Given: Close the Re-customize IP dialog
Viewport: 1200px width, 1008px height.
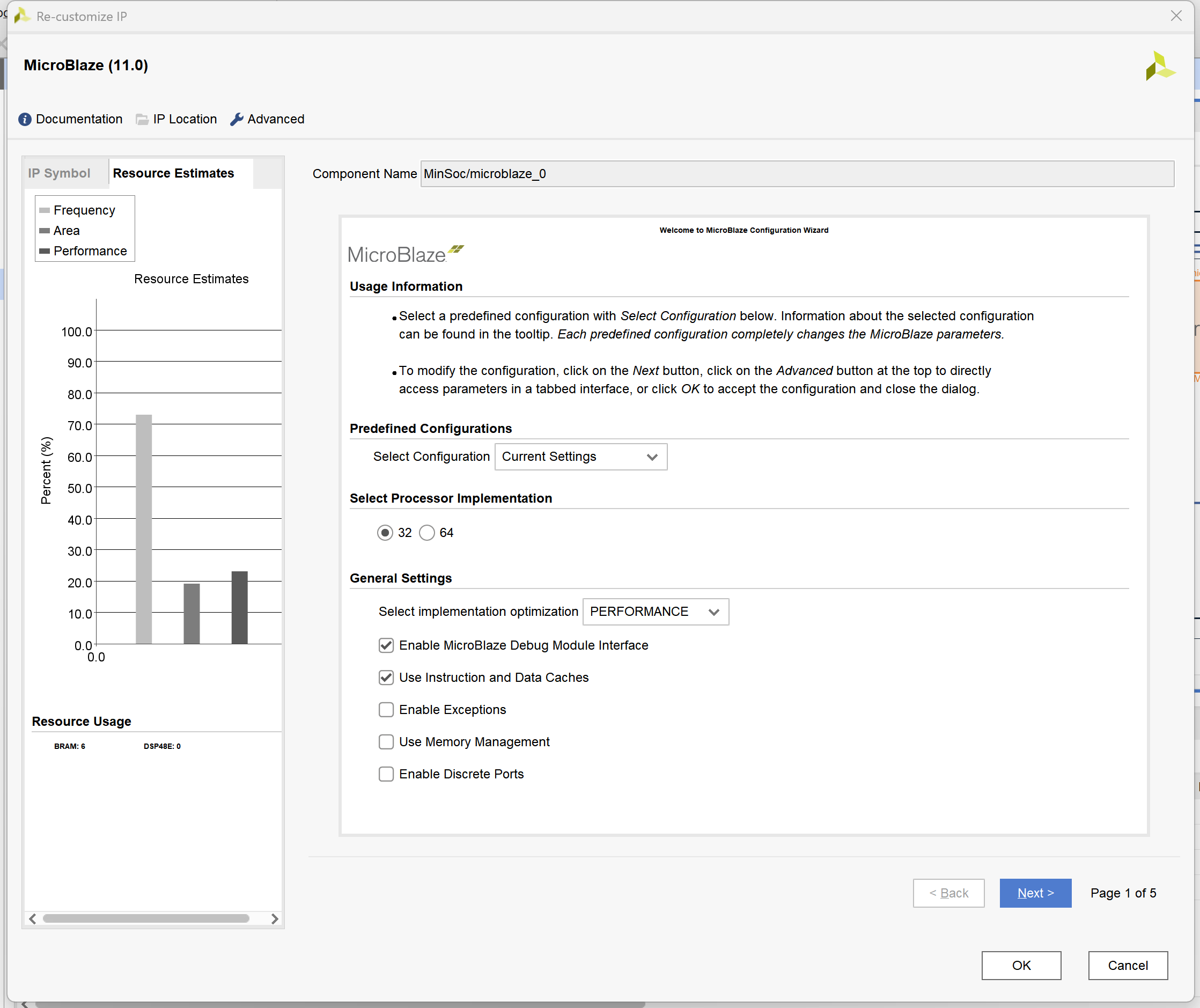Looking at the screenshot, I should tap(1176, 16).
